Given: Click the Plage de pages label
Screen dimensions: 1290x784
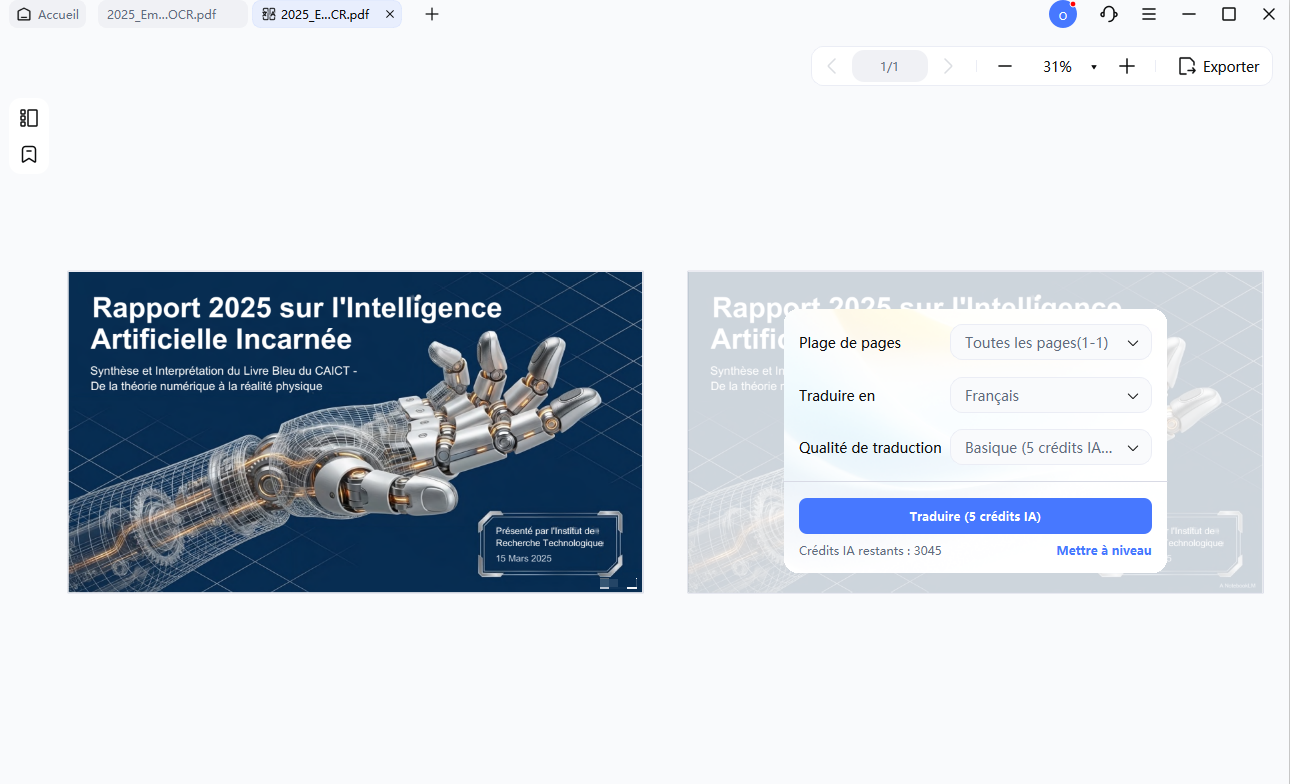Looking at the screenshot, I should (850, 343).
